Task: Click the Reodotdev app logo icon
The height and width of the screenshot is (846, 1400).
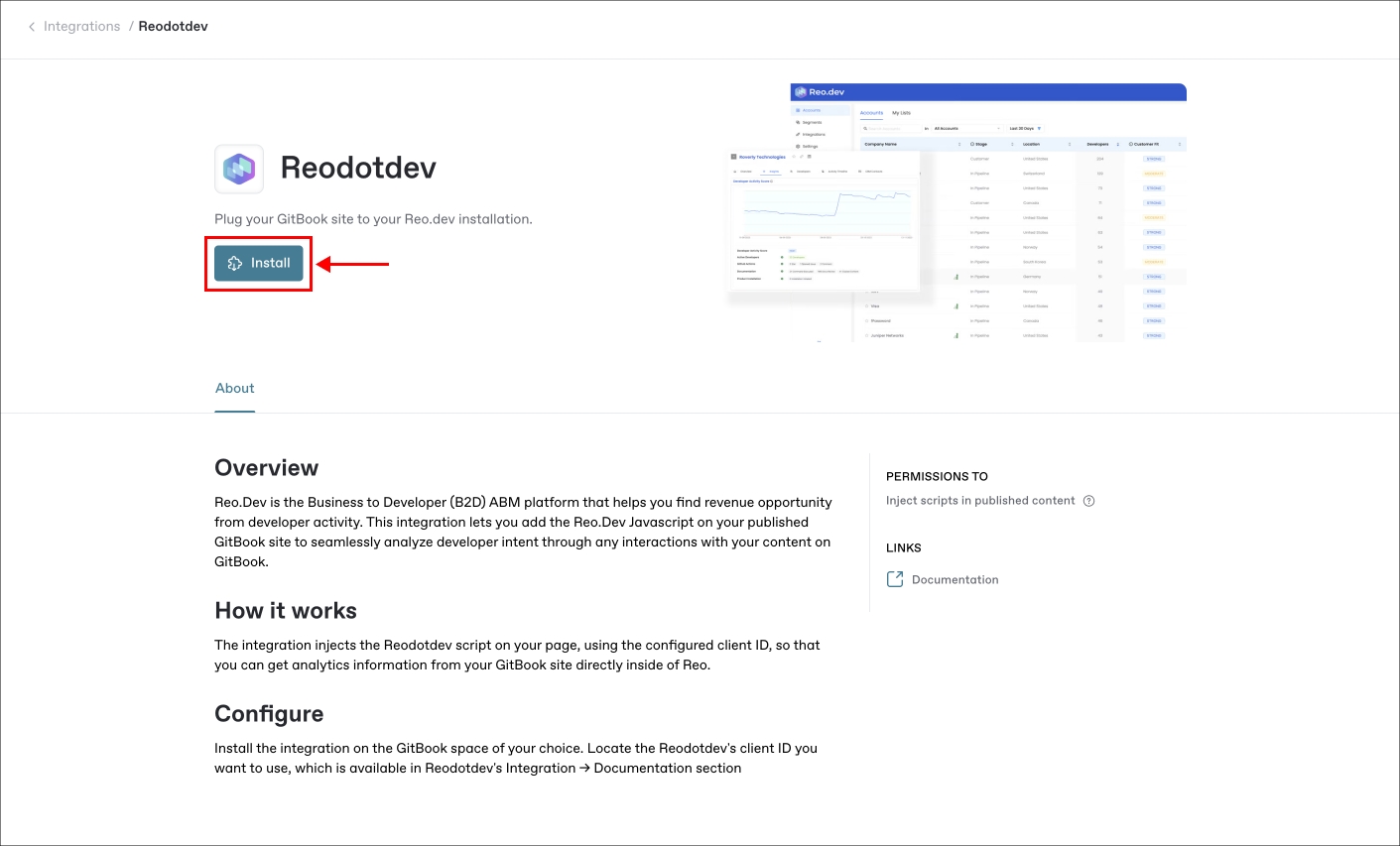Action: 239,169
